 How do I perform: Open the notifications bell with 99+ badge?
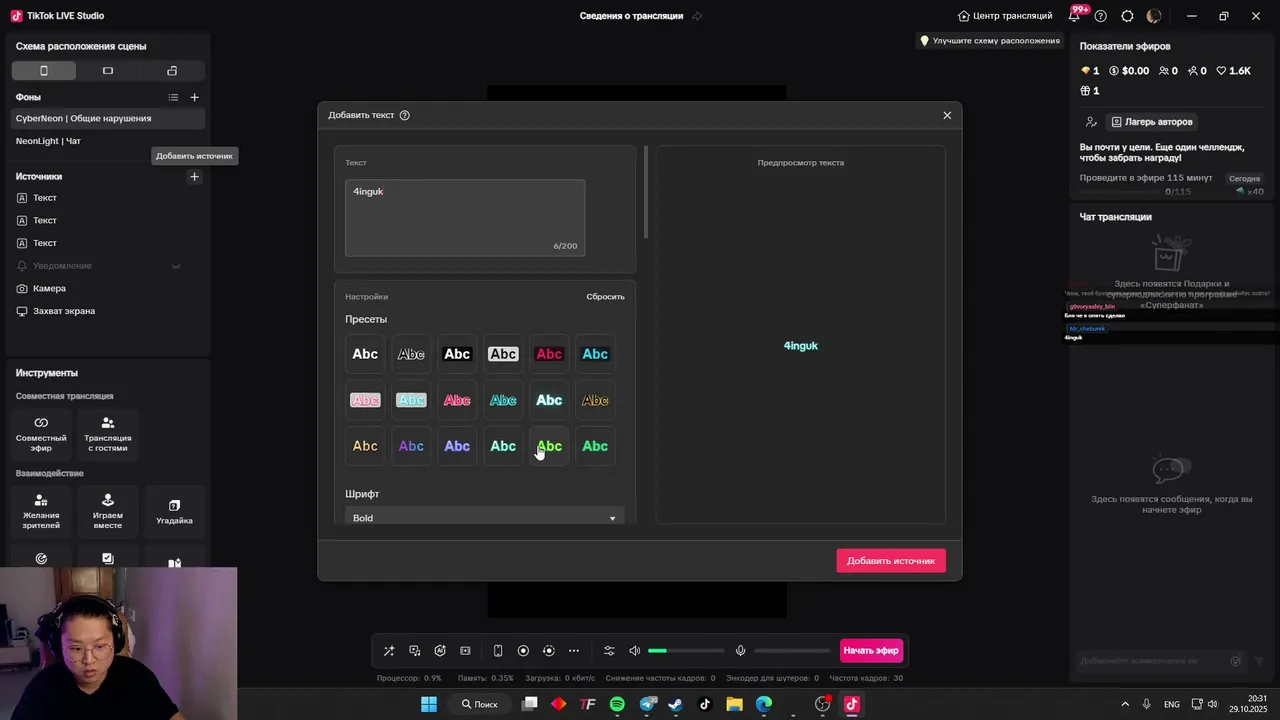click(x=1076, y=16)
